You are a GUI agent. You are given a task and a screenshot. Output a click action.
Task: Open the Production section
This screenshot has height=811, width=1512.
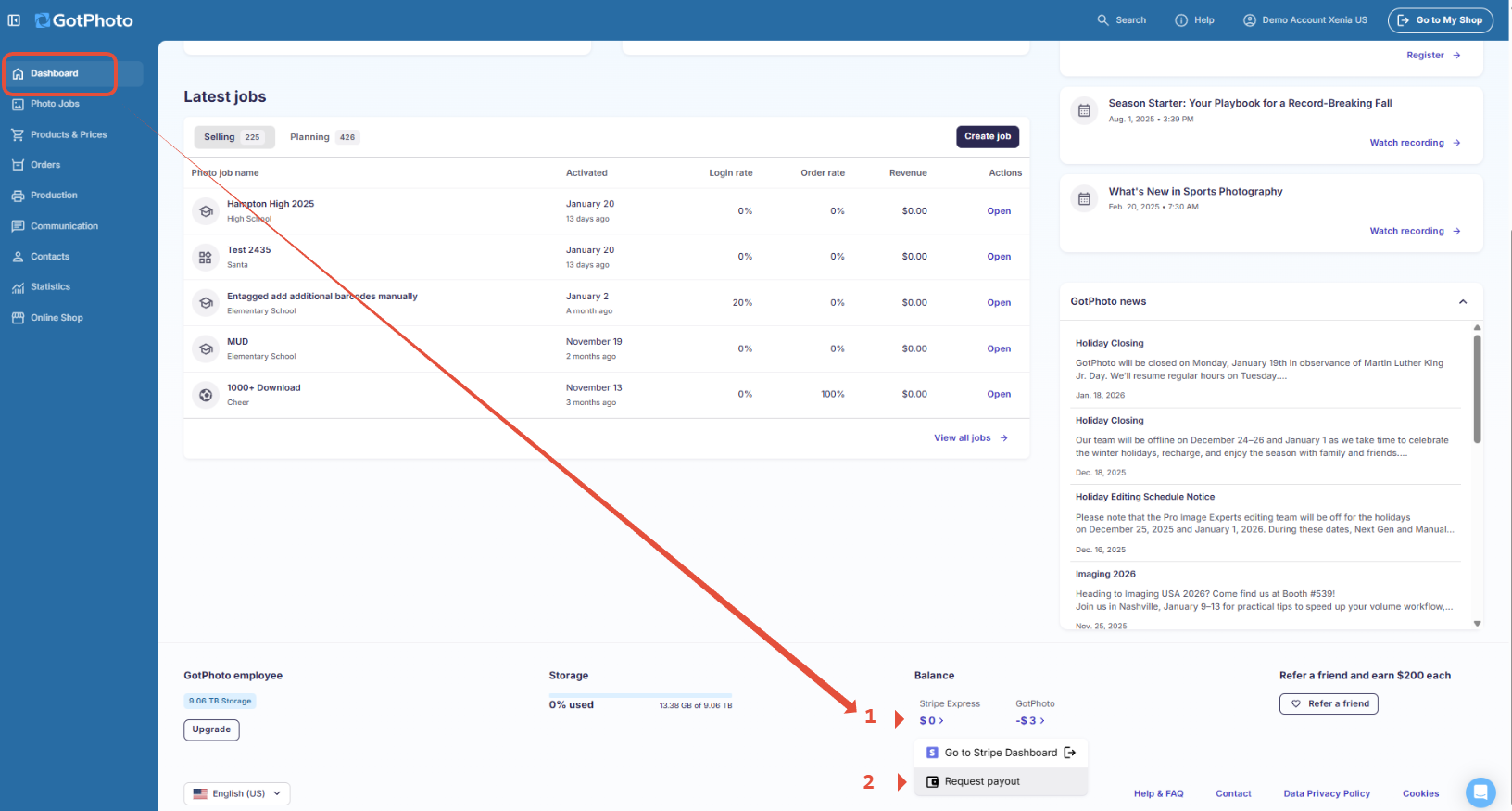point(54,196)
